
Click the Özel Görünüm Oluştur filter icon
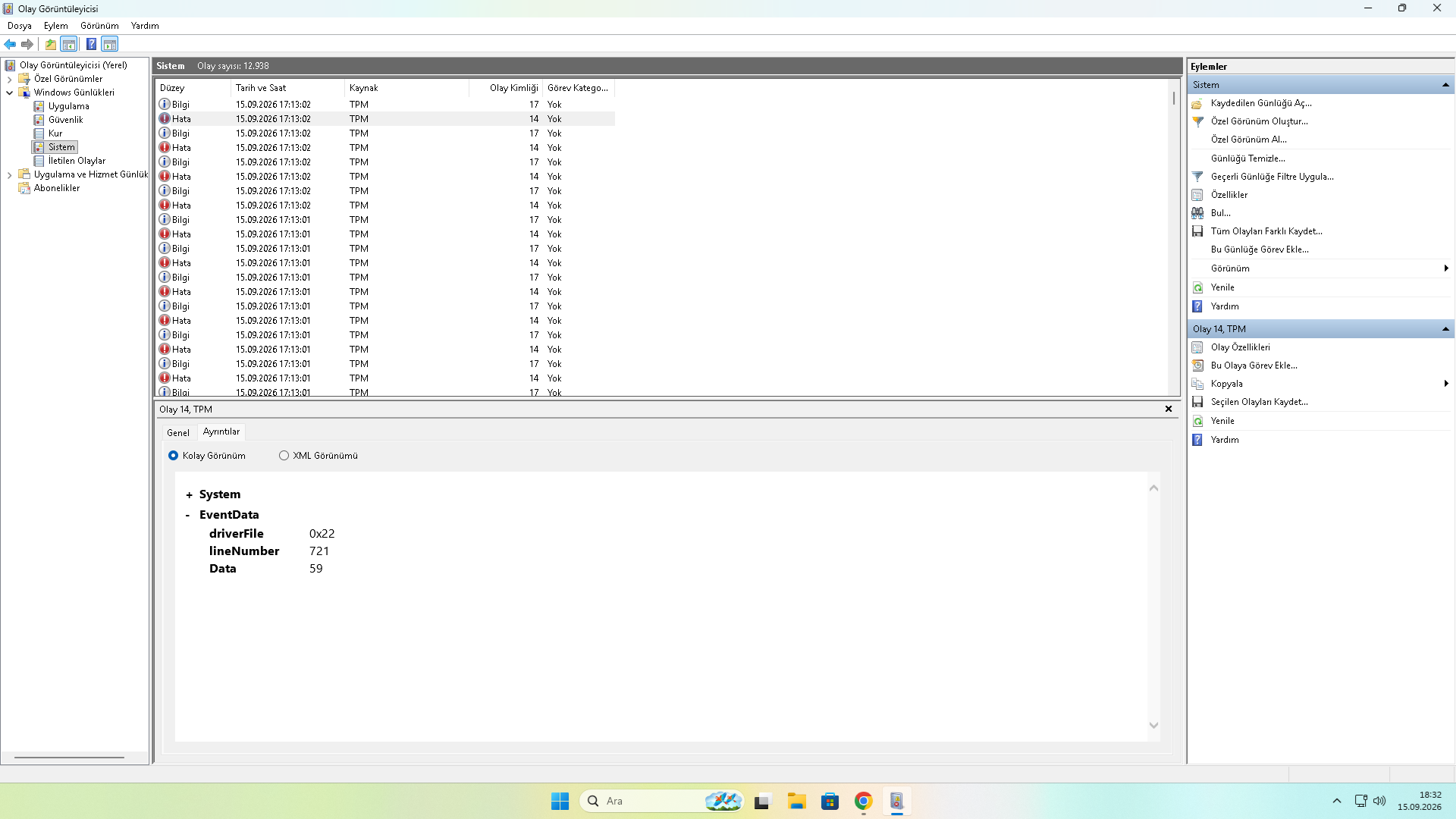pyautogui.click(x=1197, y=121)
